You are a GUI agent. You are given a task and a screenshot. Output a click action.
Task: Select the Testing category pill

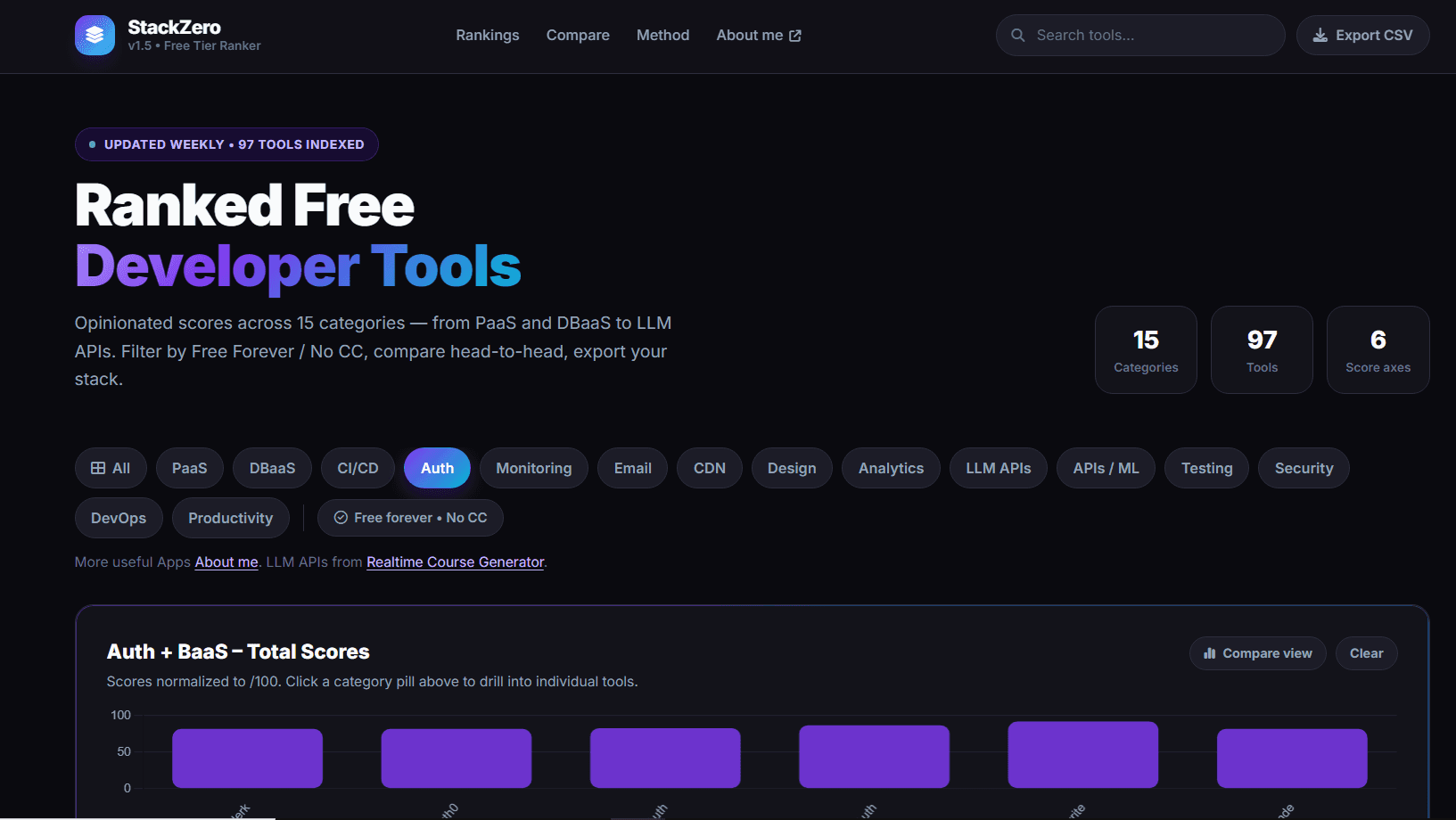click(1207, 468)
